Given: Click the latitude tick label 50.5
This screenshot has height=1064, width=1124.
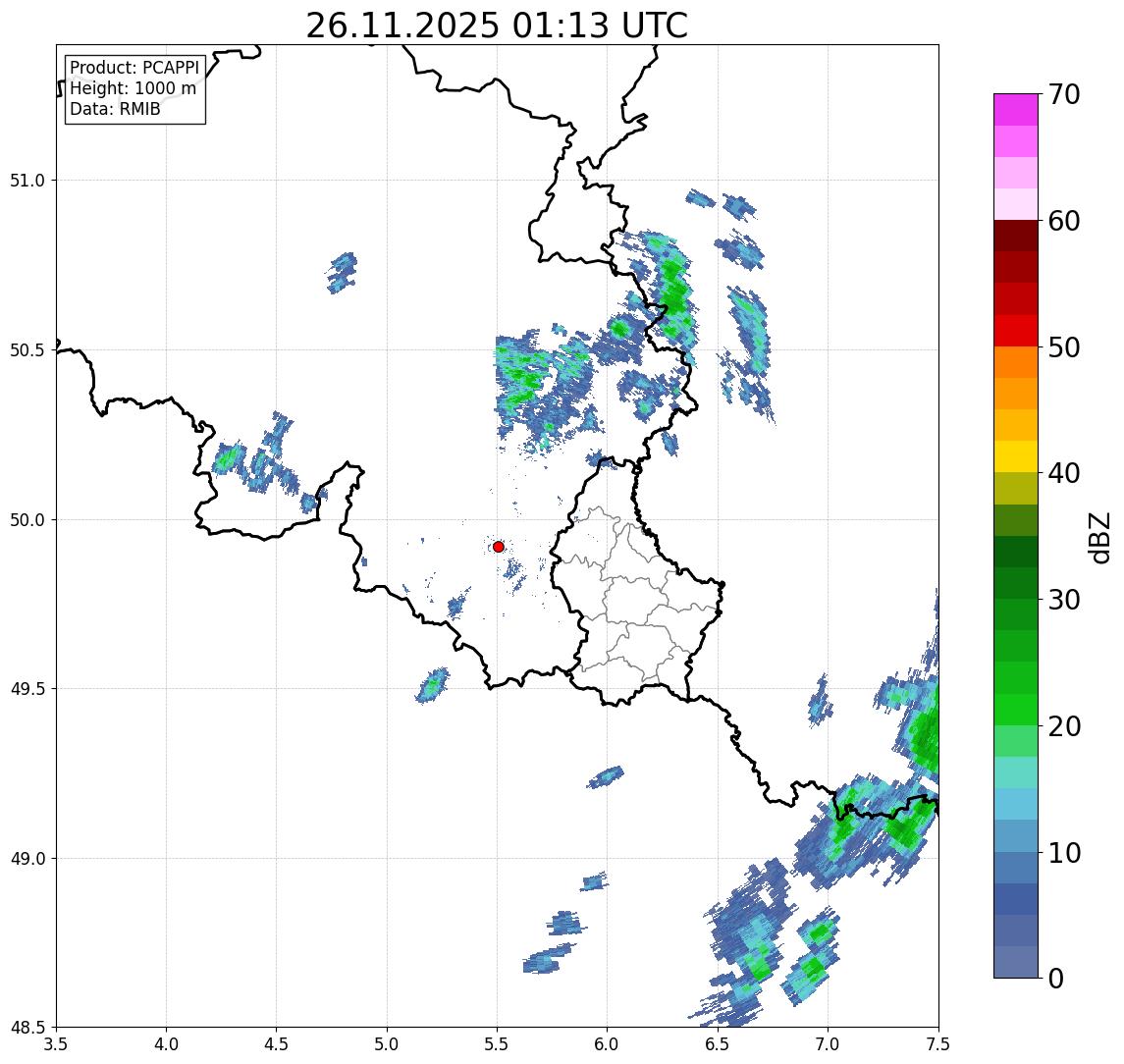Looking at the screenshot, I should pos(27,350).
